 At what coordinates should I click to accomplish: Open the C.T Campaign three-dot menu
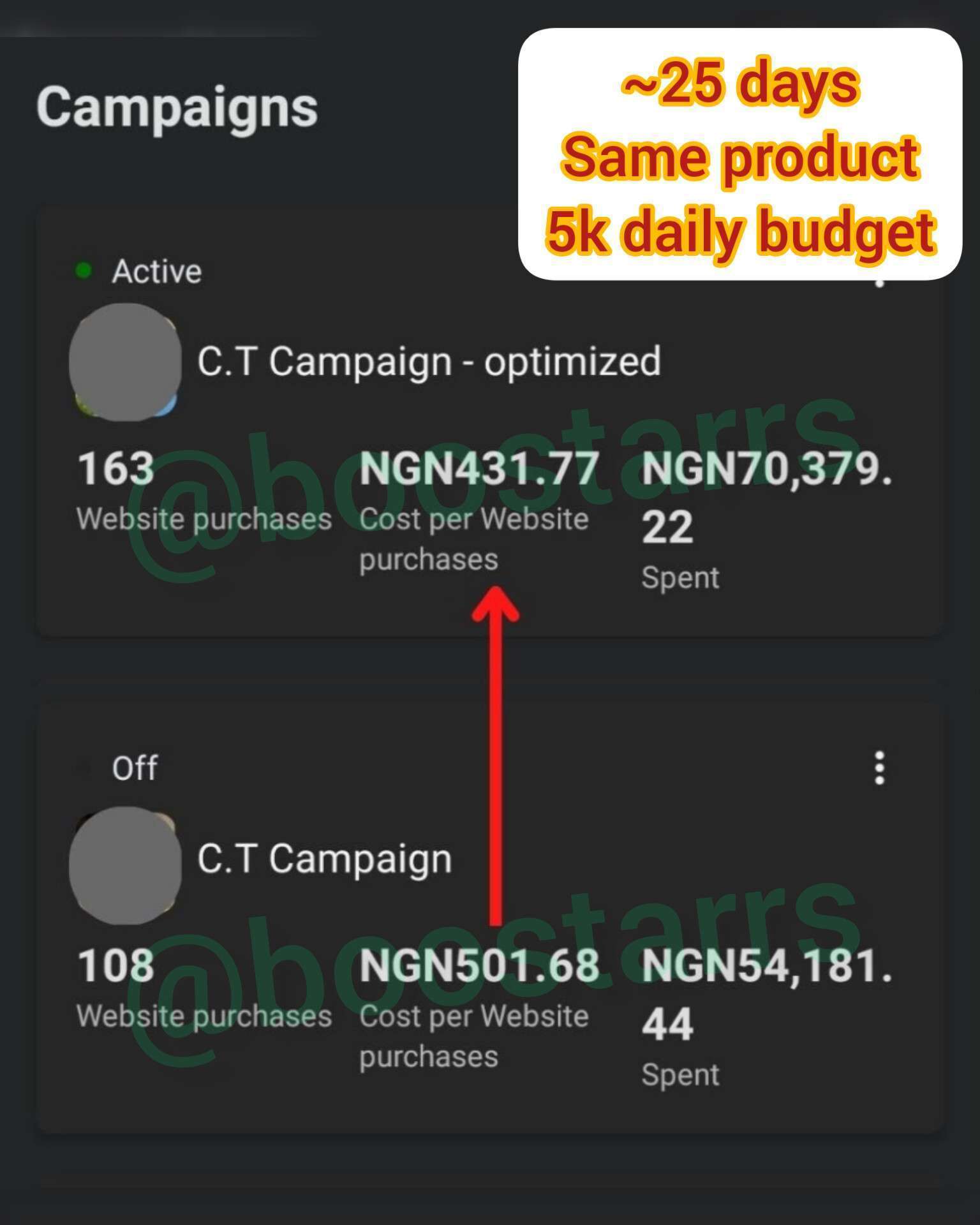coord(879,768)
